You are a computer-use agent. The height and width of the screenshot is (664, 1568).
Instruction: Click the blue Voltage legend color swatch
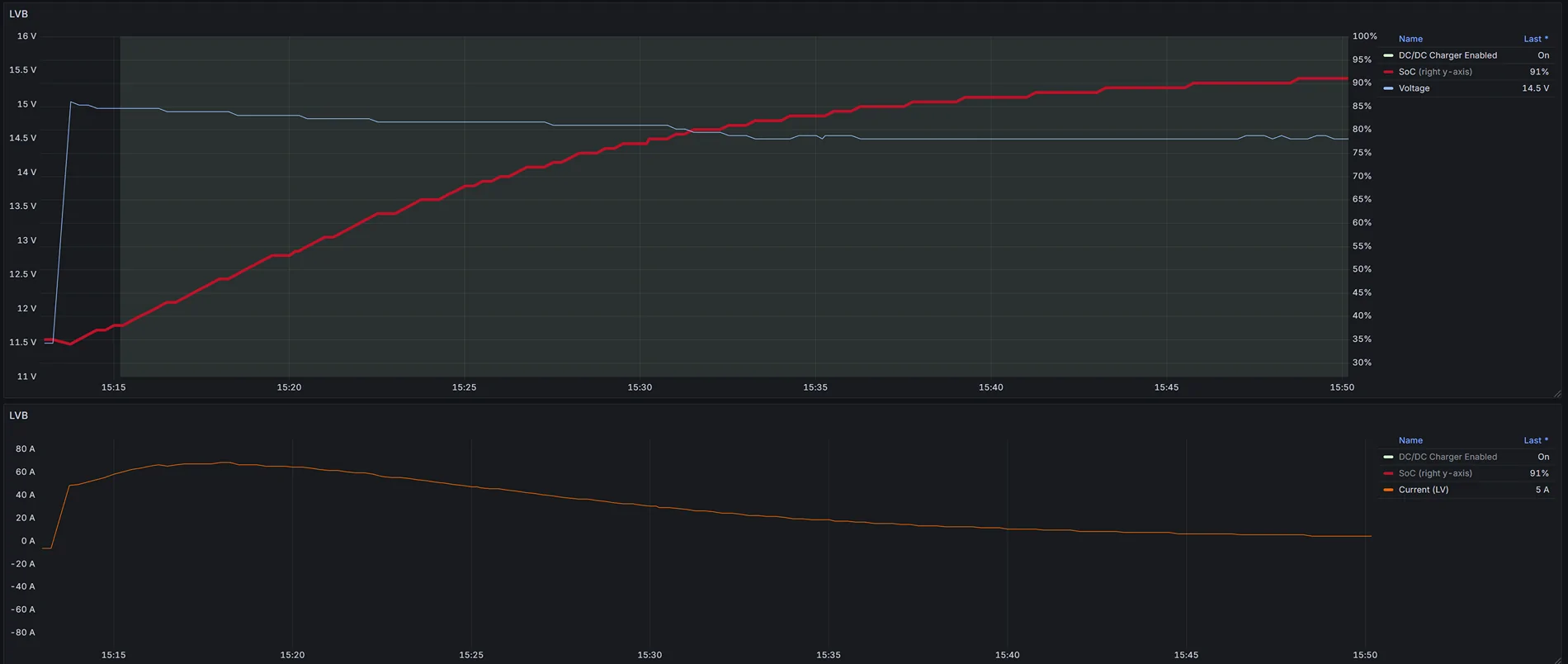[1388, 88]
